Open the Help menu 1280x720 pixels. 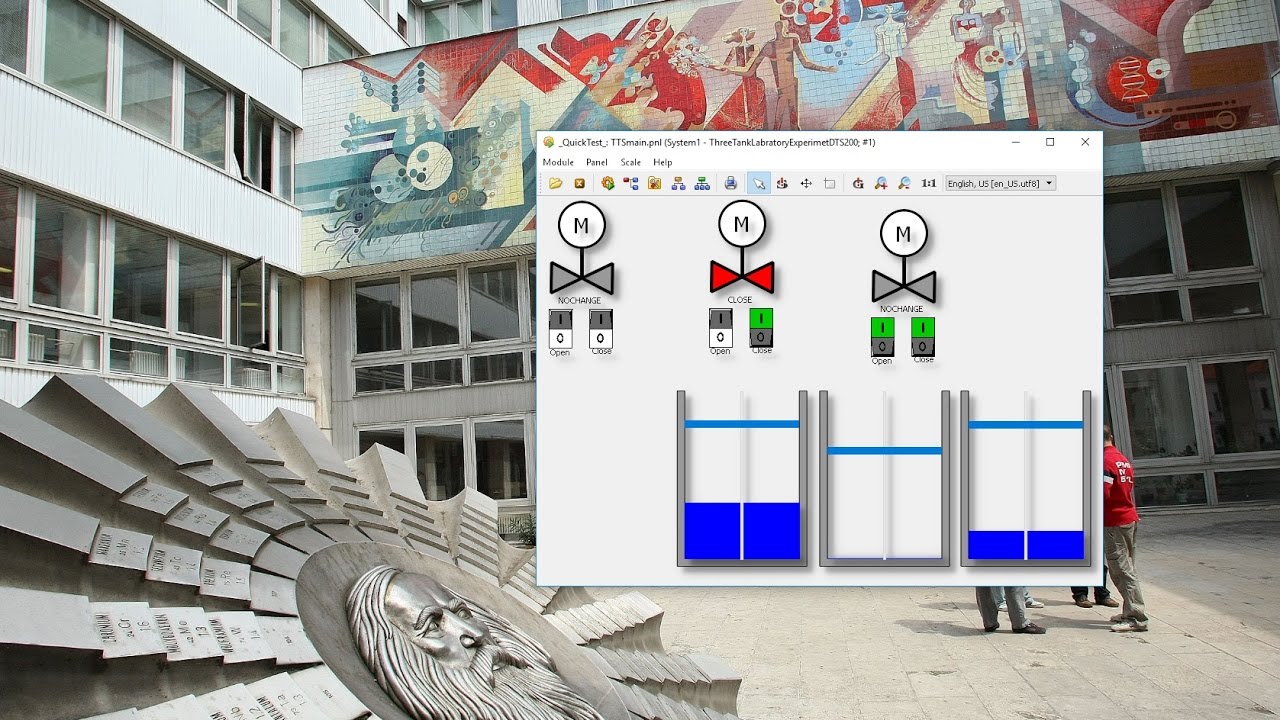point(663,162)
